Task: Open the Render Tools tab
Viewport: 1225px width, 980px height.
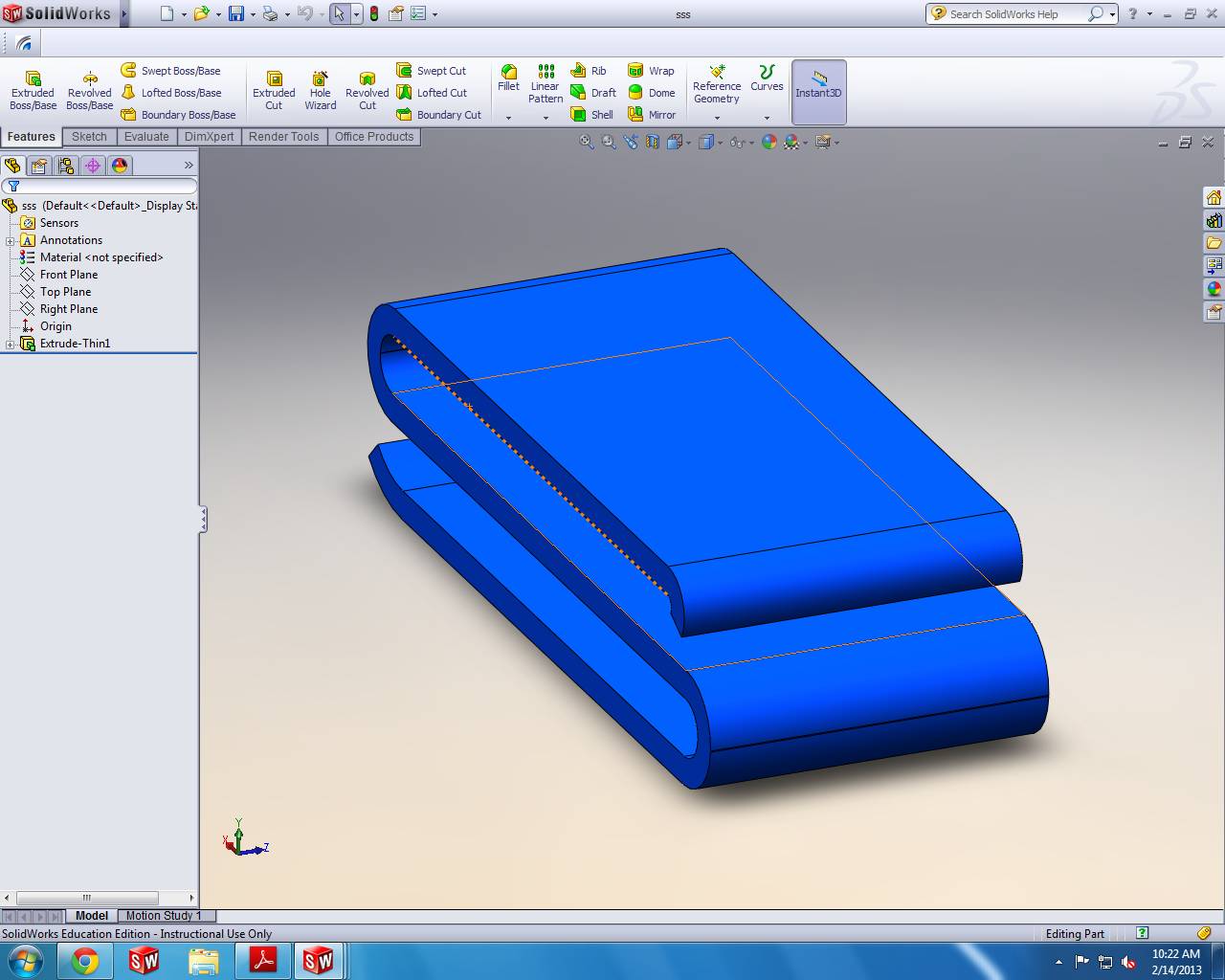Action: 284,137
